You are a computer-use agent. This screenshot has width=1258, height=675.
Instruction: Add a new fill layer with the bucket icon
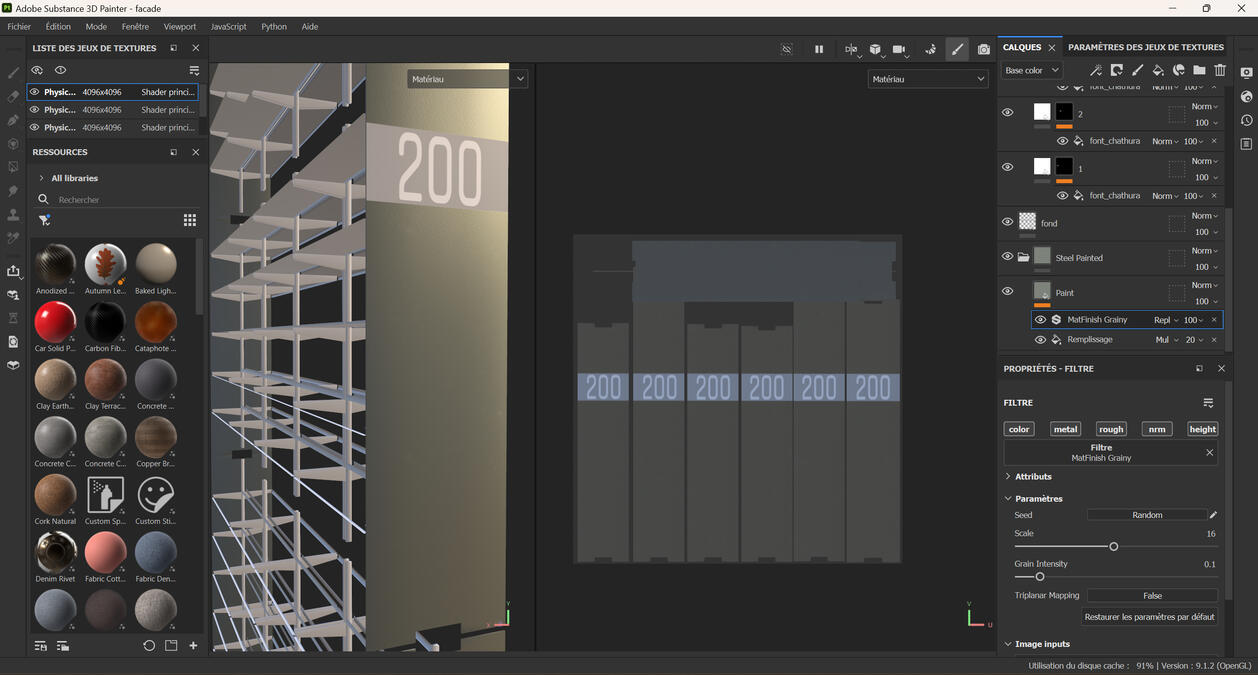[x=1158, y=70]
